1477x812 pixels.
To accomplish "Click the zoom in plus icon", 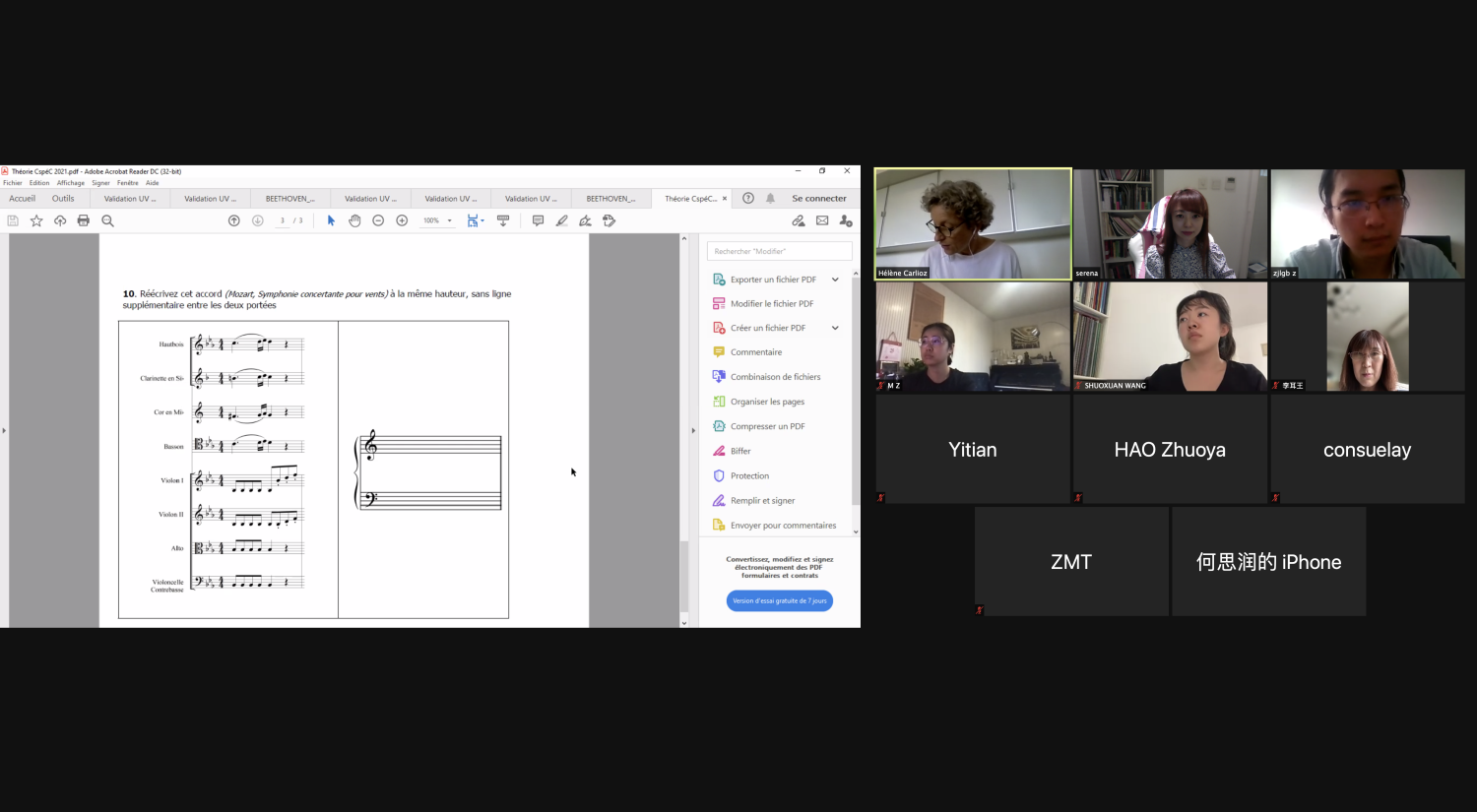I will pos(402,220).
